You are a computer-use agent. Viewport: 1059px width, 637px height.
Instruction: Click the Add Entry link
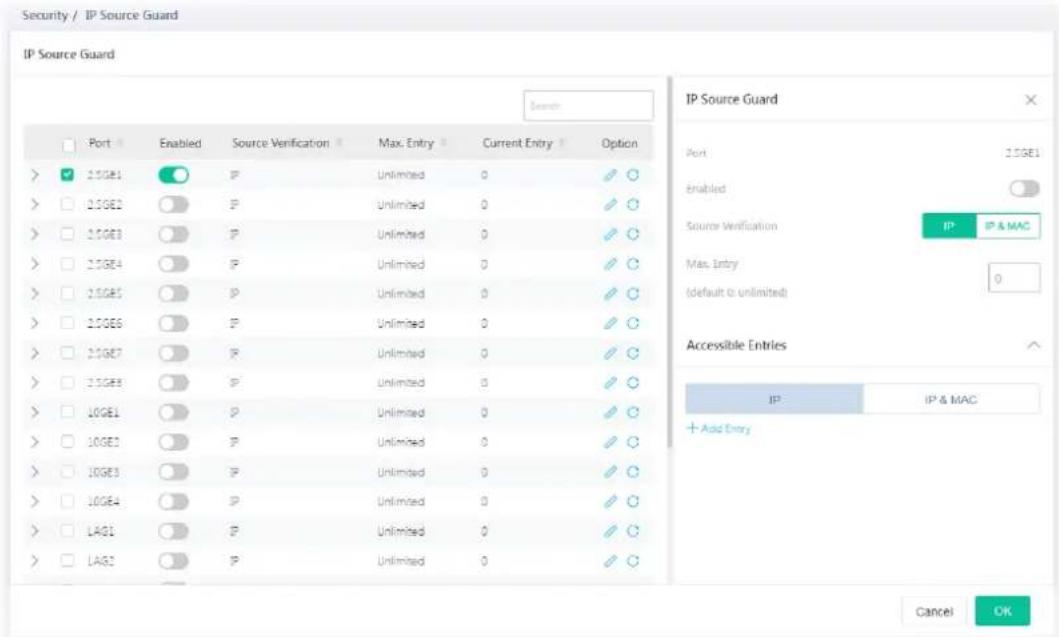coord(719,428)
